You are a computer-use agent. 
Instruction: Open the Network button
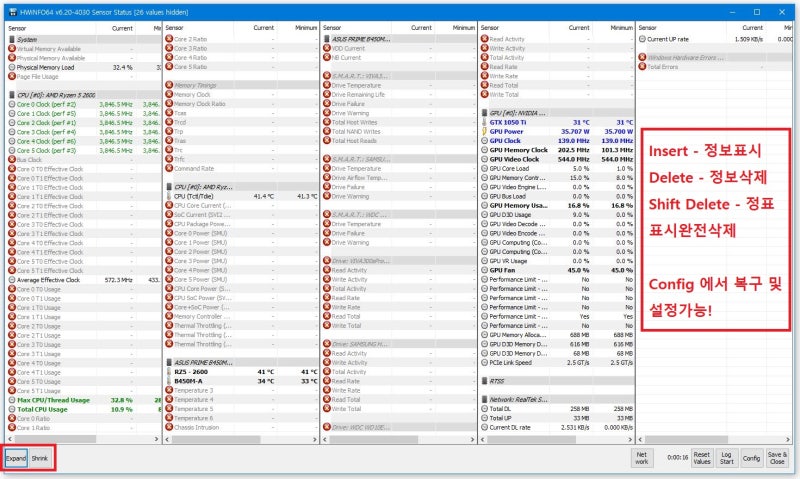pyautogui.click(x=642, y=458)
